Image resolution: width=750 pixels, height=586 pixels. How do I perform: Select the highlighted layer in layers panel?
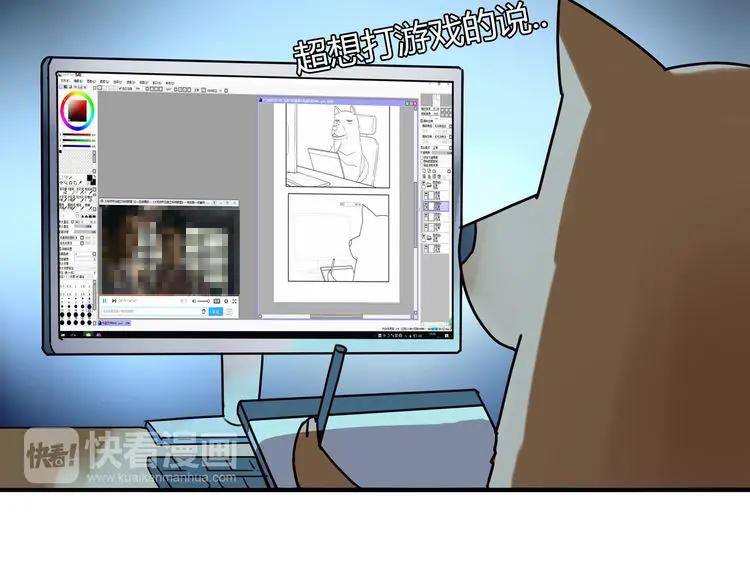click(x=436, y=206)
